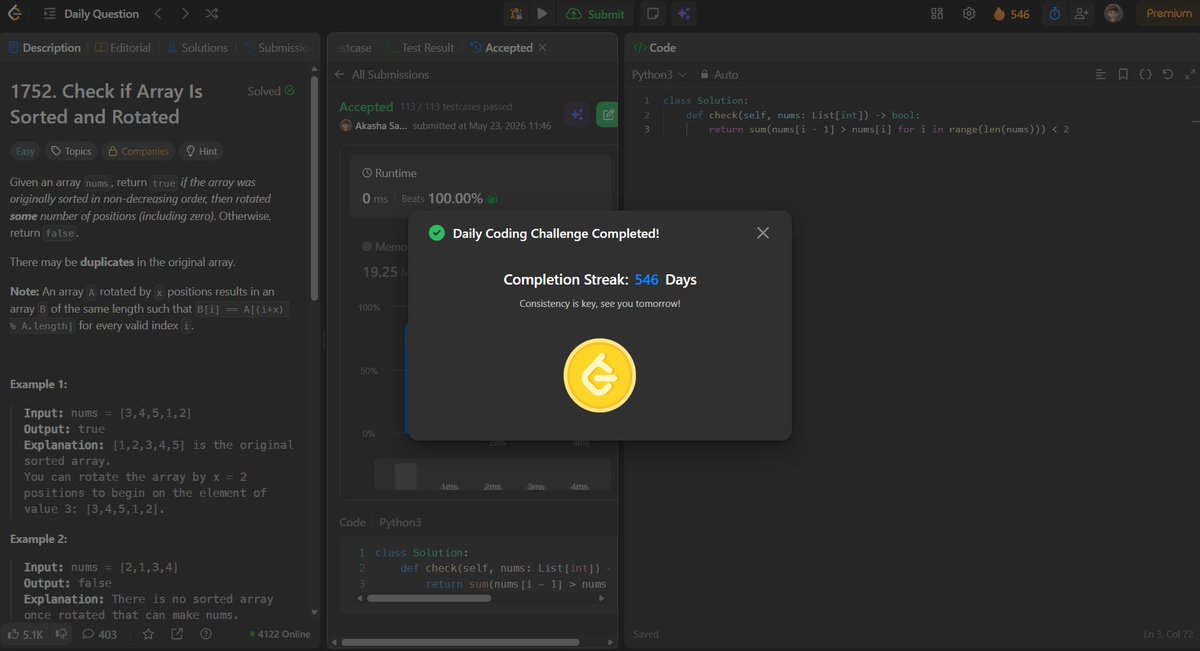
Task: Click the green edit note button
Action: click(606, 115)
